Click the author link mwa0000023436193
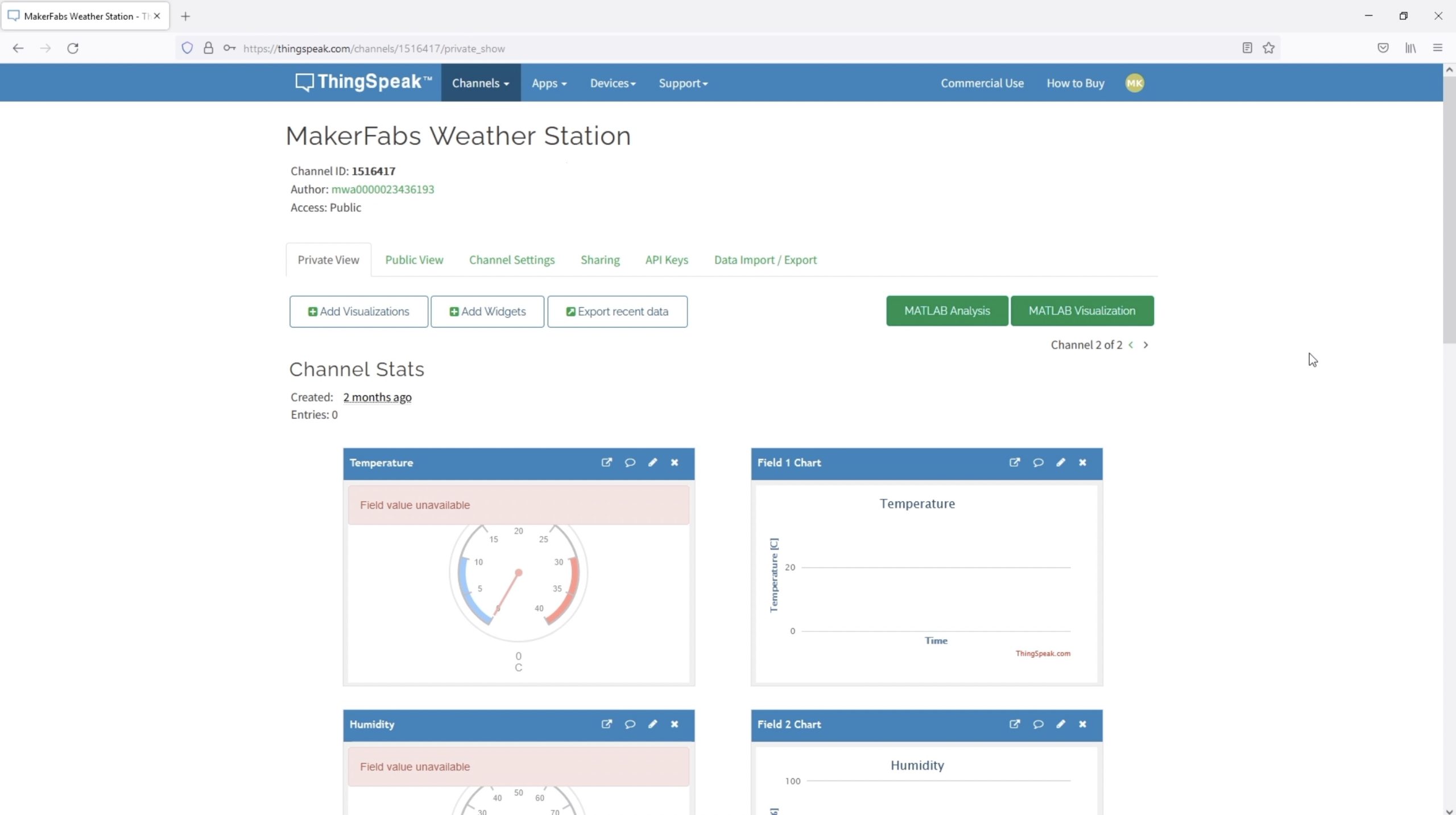The width and height of the screenshot is (1456, 815). [x=382, y=189]
